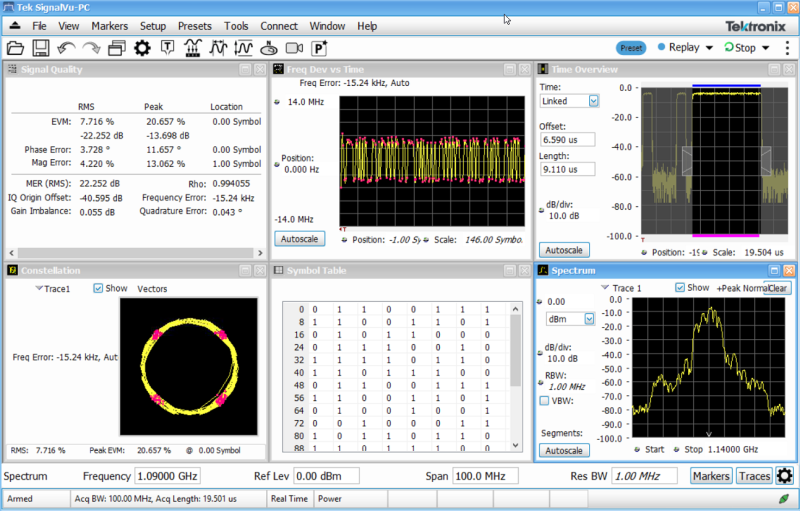
Task: Click the Time Overview panel title icon
Action: [543, 69]
